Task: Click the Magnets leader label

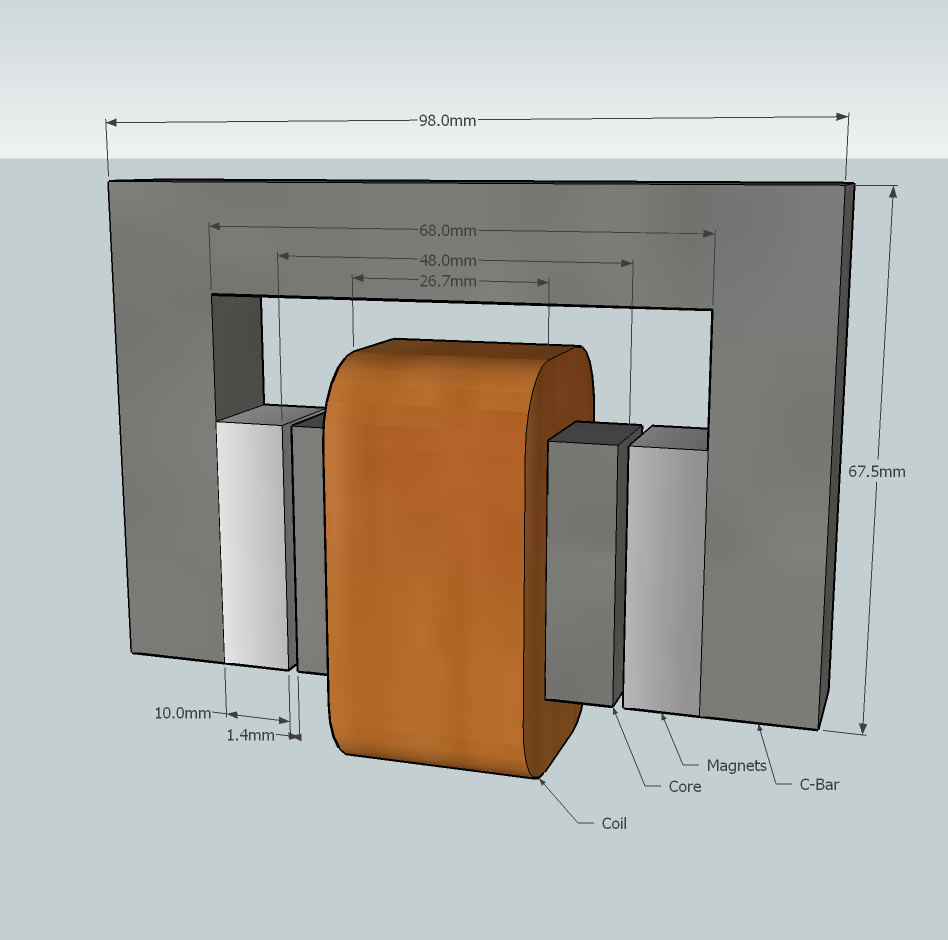Action: 736,765
